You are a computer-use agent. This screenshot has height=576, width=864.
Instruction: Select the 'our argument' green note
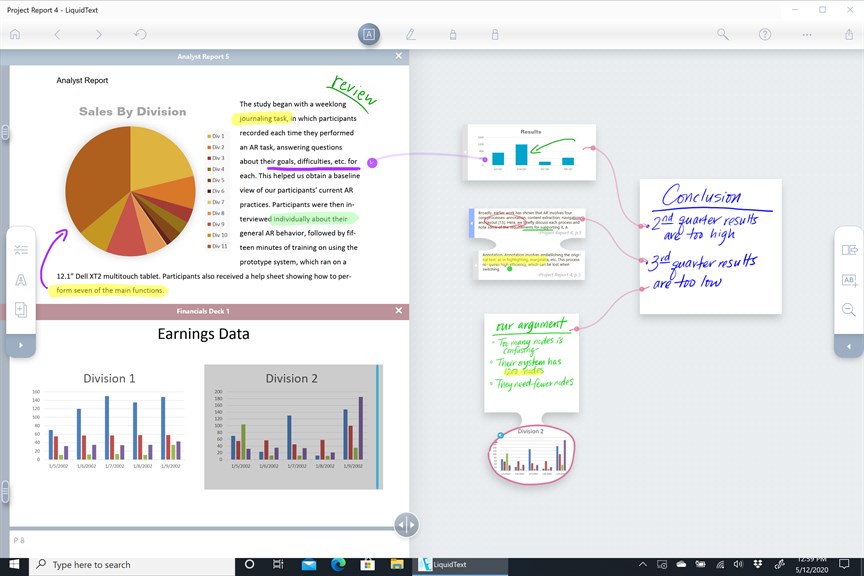click(x=531, y=363)
